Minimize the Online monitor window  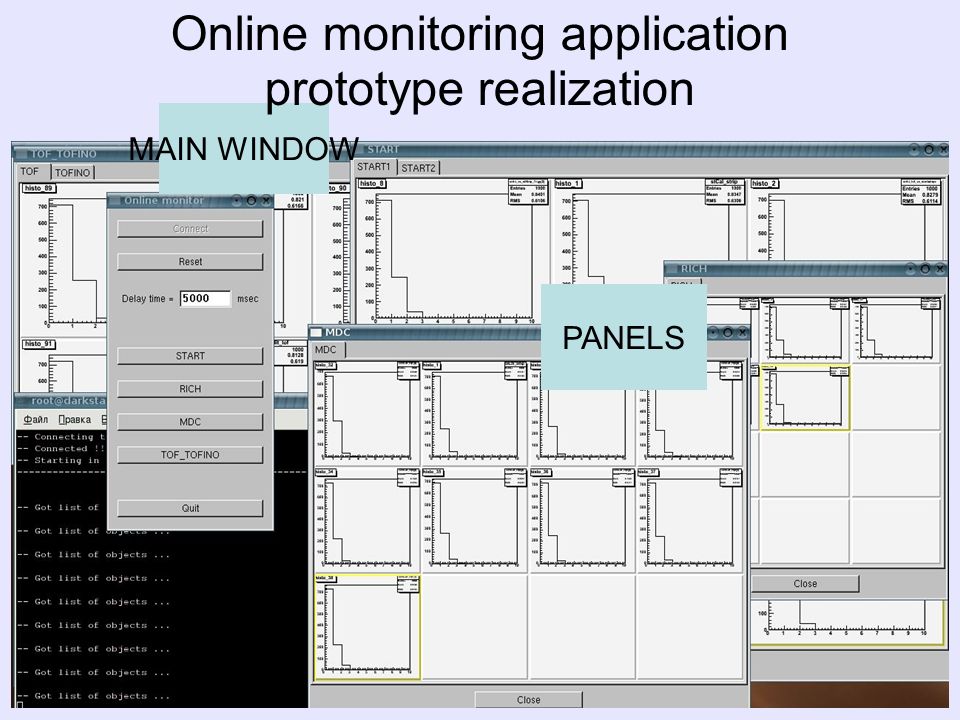pyautogui.click(x=237, y=200)
